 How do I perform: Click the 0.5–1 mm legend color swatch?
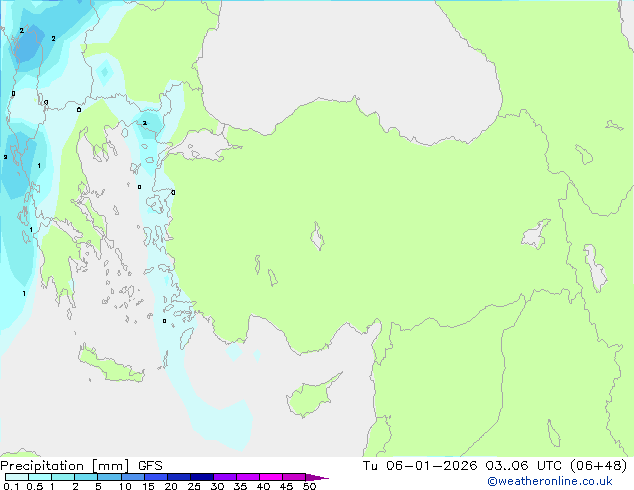[x=40, y=477]
